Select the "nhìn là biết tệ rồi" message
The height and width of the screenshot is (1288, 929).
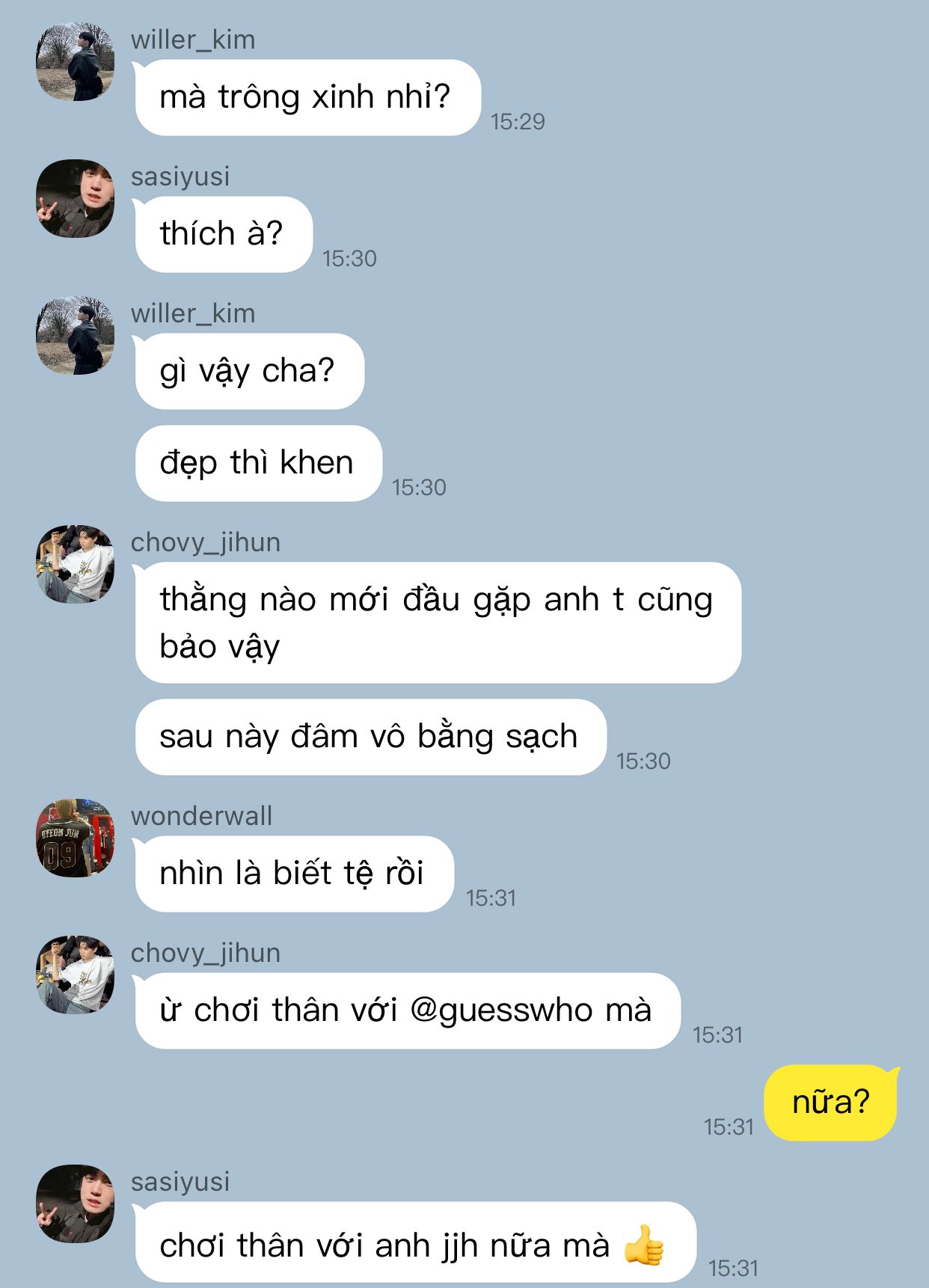[293, 874]
